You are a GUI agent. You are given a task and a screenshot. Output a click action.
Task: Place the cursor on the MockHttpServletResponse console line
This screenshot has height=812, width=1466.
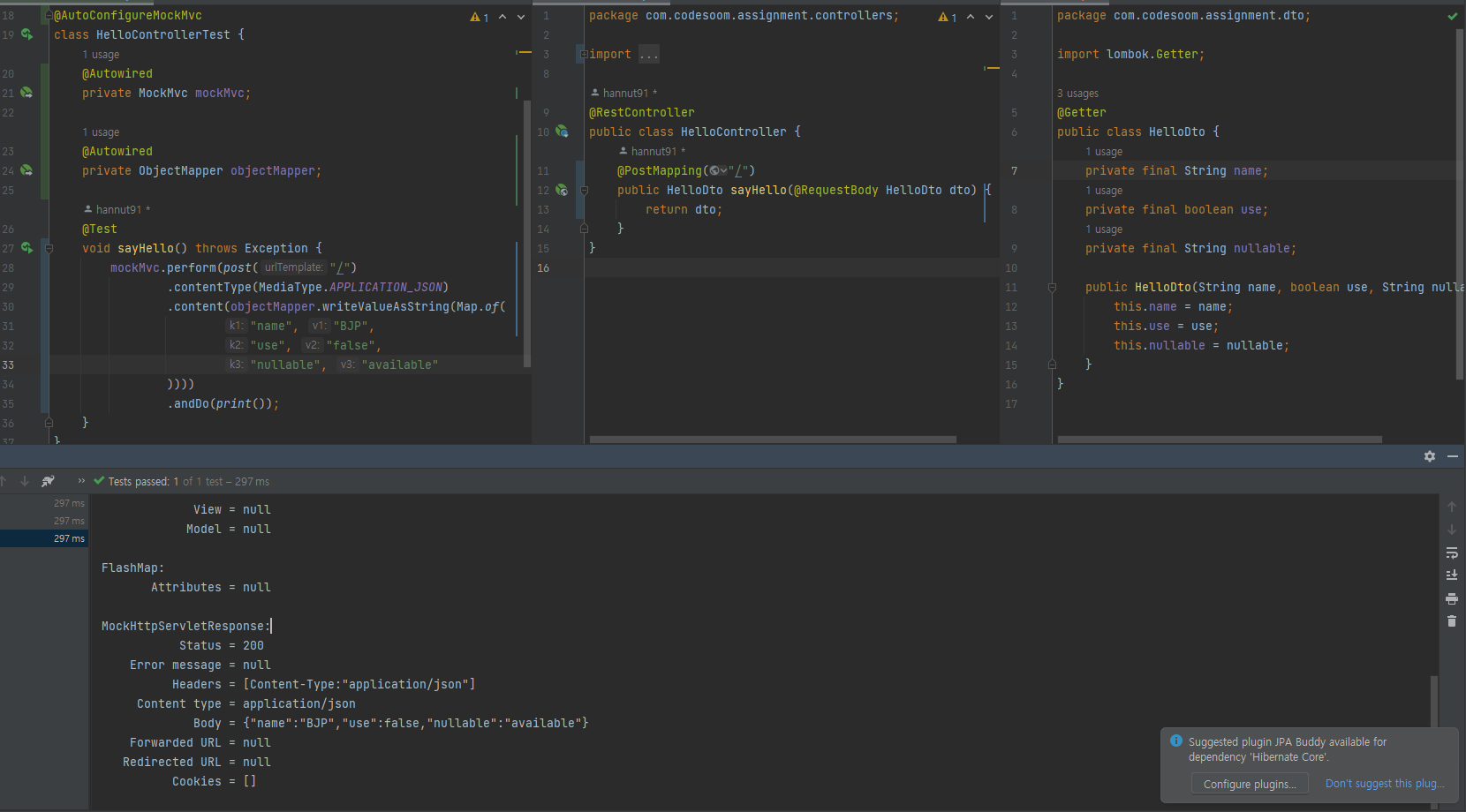186,627
